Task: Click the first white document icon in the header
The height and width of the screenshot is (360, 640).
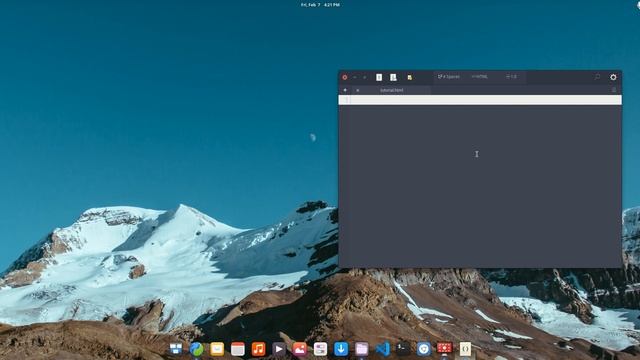Action: (x=379, y=77)
